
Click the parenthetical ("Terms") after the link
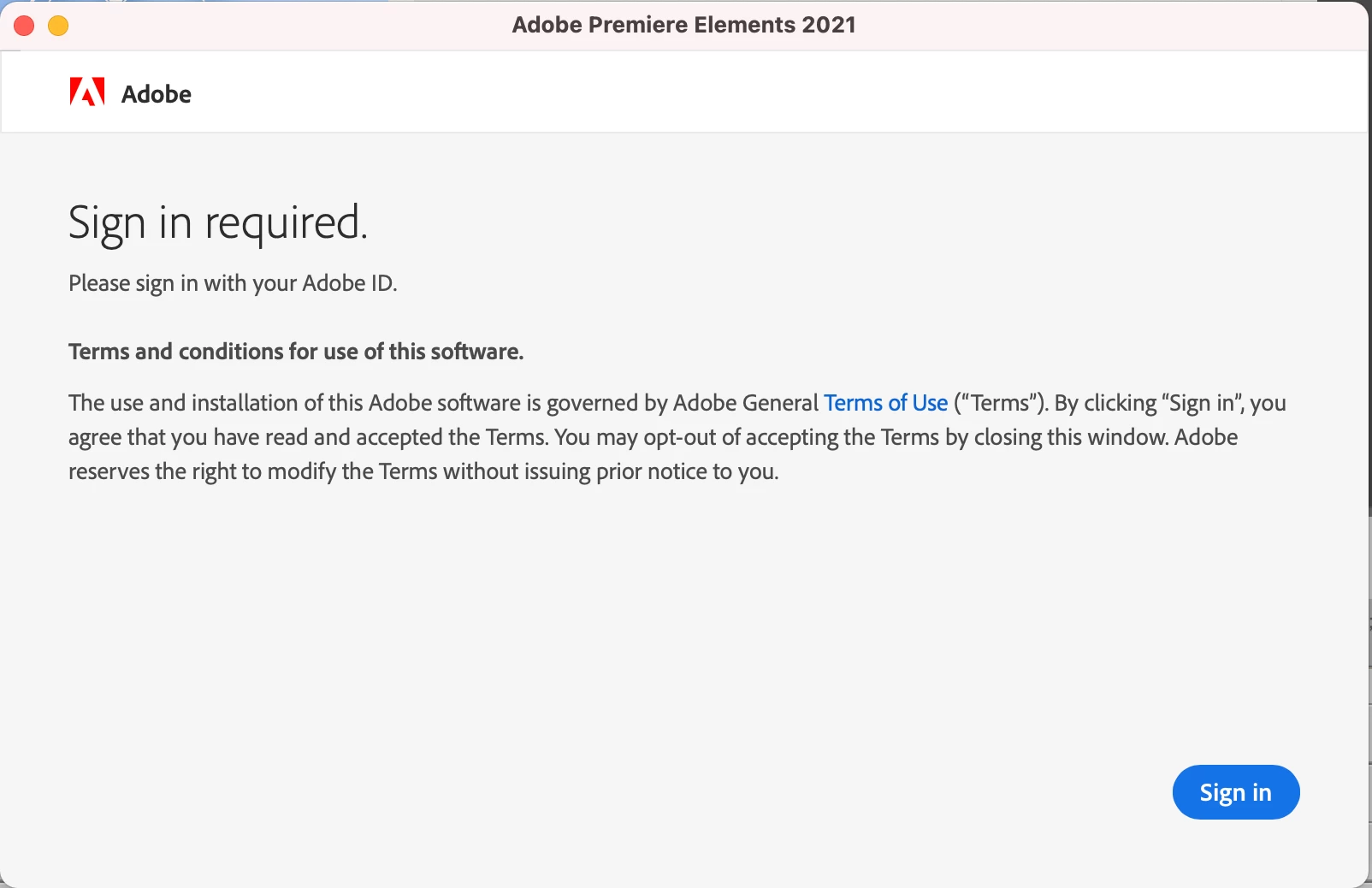[x=1000, y=403]
